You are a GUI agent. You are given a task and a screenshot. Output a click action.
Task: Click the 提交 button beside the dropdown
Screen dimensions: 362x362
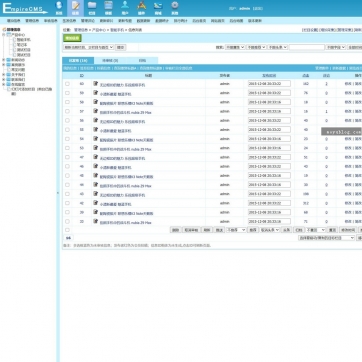coord(120,47)
